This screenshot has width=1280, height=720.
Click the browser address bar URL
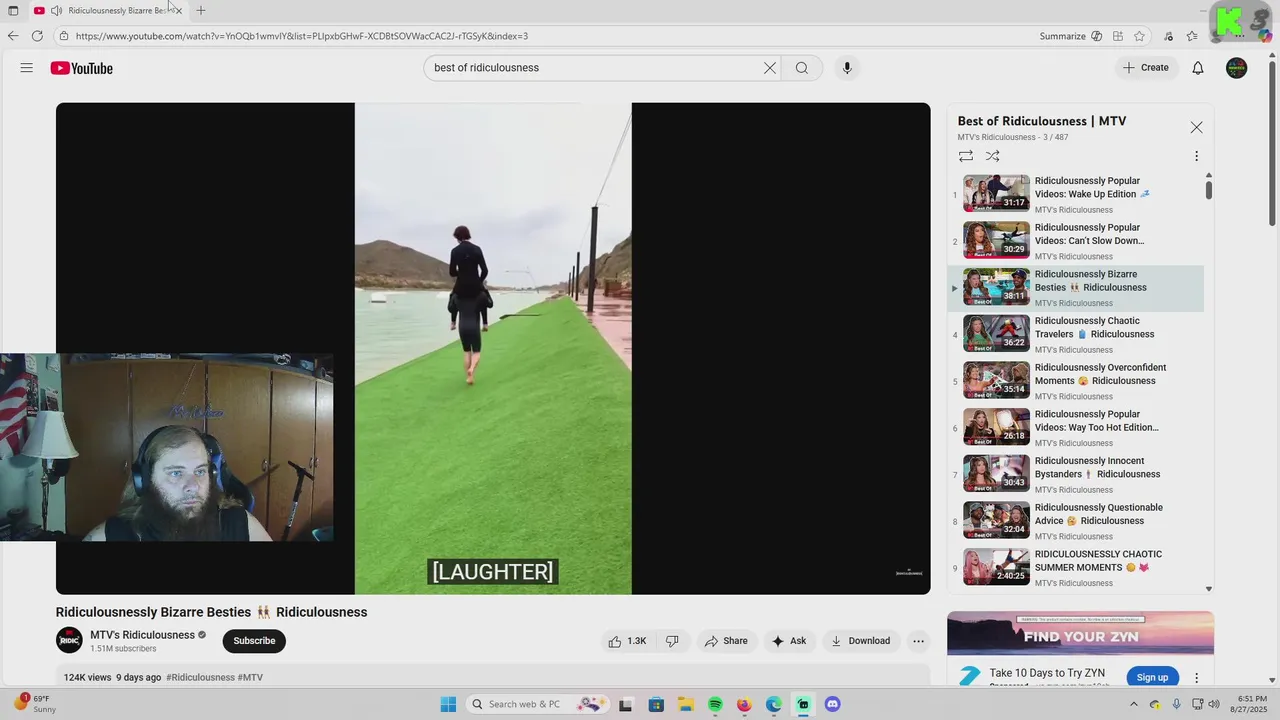click(x=302, y=36)
